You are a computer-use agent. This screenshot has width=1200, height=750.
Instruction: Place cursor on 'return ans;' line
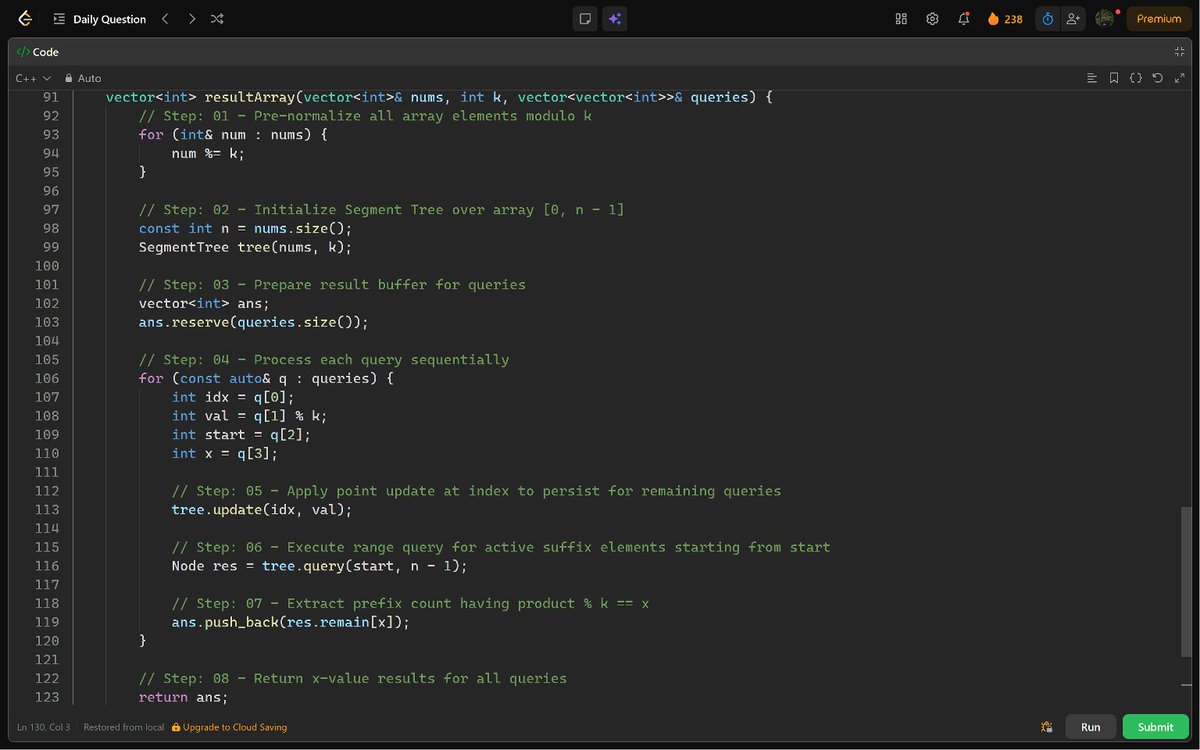coord(183,697)
